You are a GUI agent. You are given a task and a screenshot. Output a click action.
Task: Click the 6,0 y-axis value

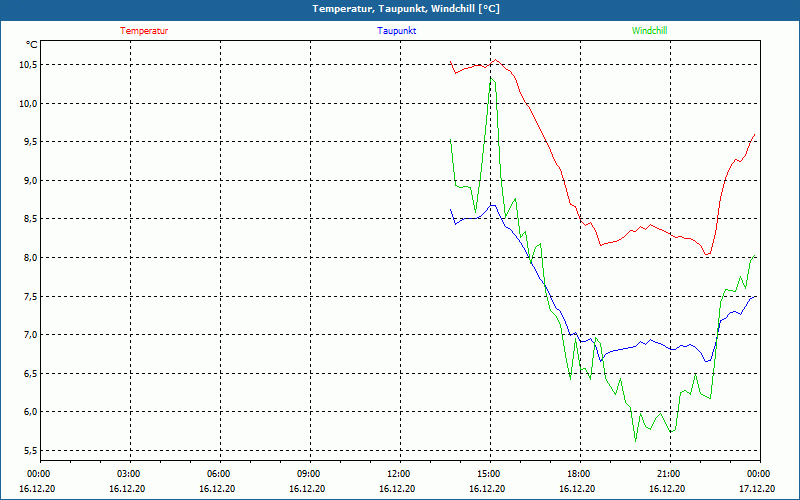(x=30, y=412)
